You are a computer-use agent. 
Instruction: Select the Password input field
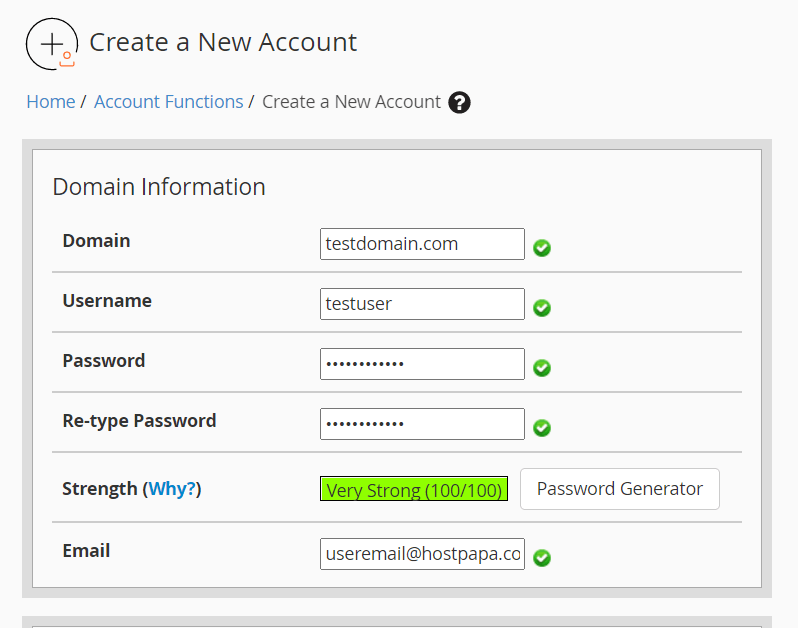pyautogui.click(x=422, y=364)
